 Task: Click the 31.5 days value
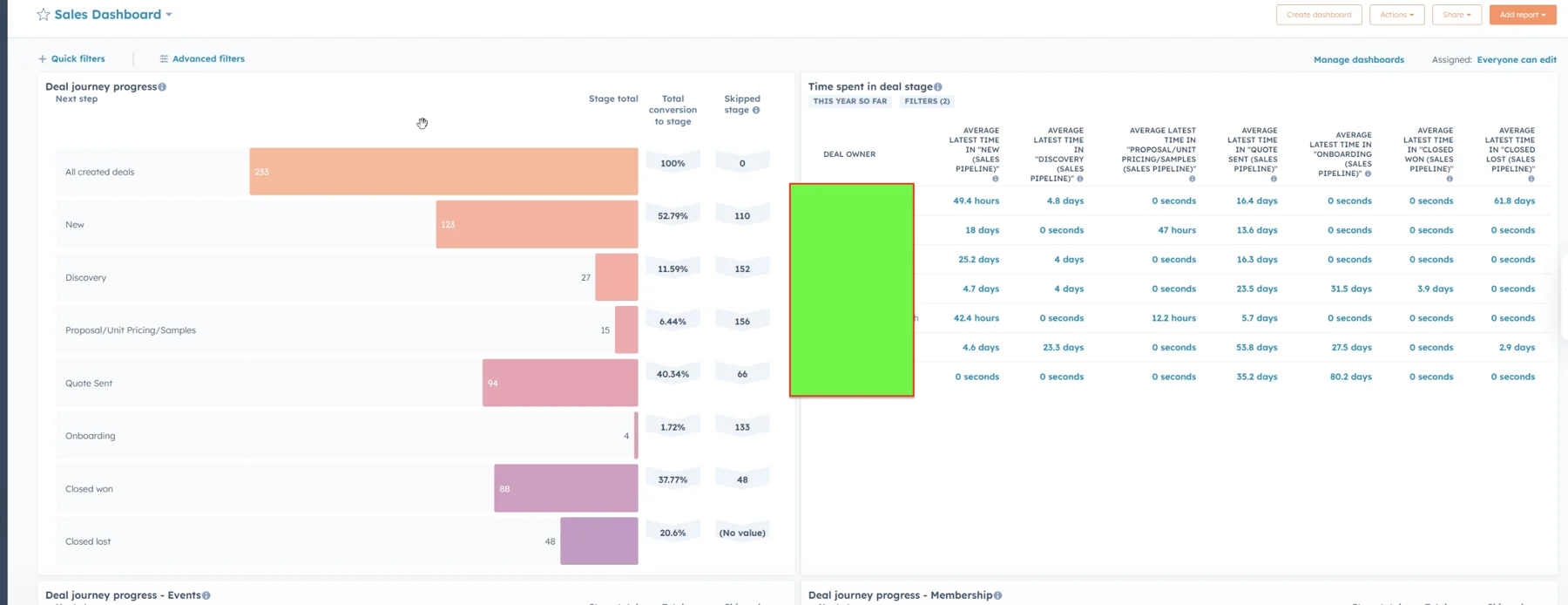1351,289
